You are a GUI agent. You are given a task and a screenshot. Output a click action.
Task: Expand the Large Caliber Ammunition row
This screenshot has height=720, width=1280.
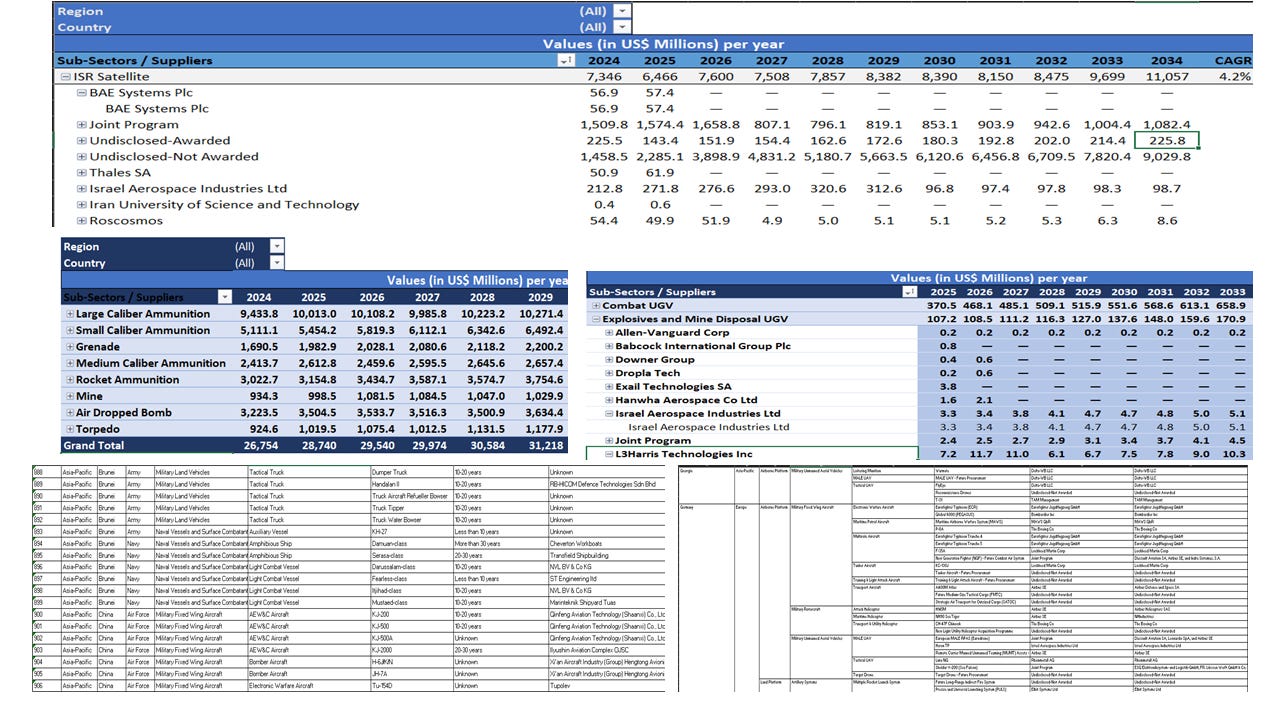tap(70, 314)
